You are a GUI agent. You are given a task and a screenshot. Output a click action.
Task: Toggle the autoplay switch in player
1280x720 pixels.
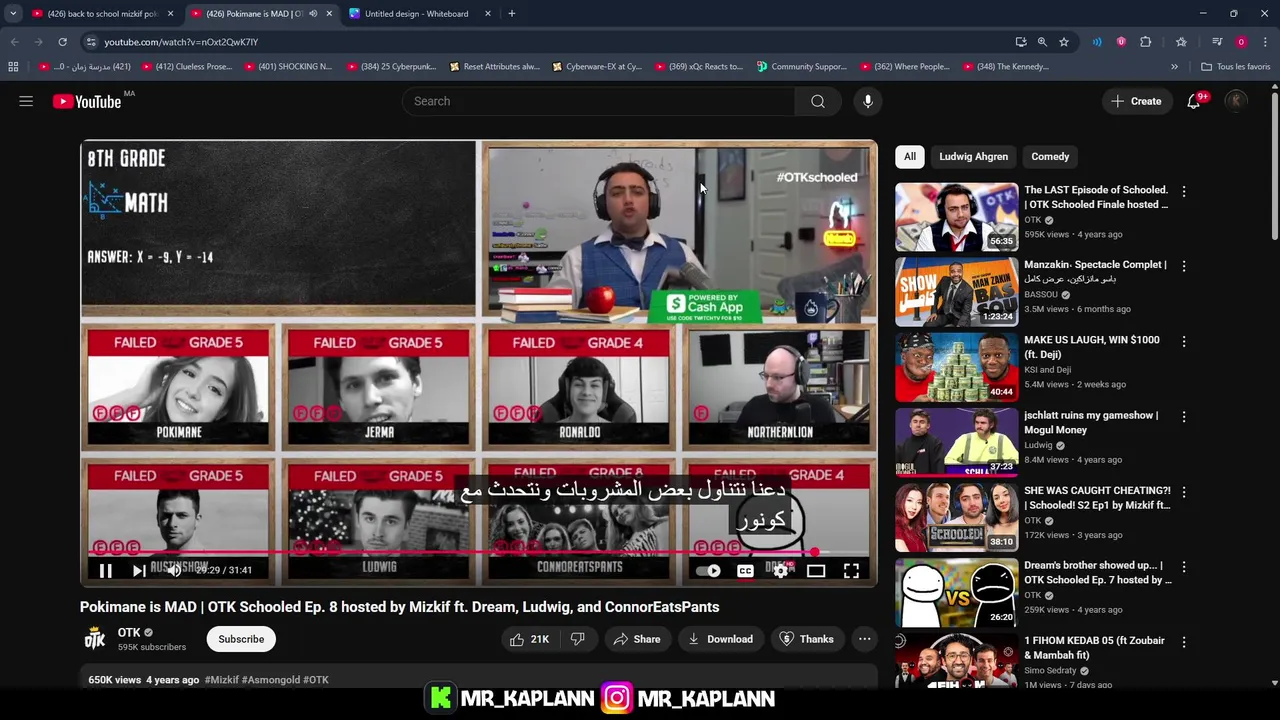tap(709, 570)
